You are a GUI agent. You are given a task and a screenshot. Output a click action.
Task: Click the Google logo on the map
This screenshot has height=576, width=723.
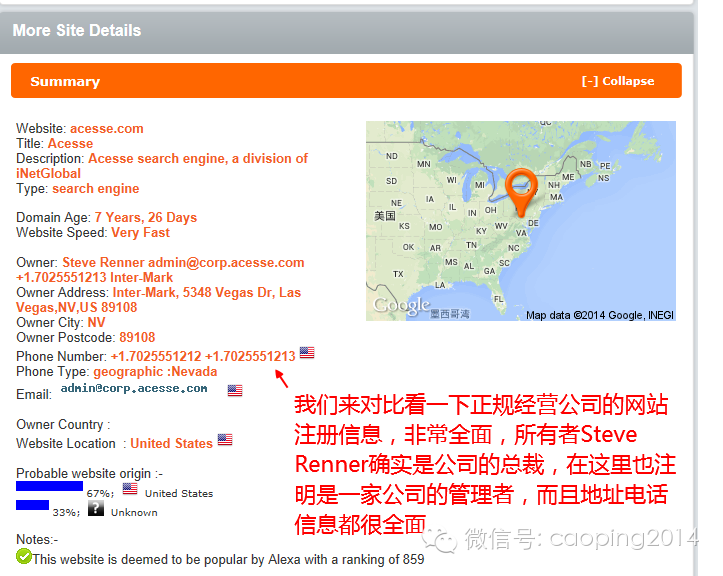(x=401, y=305)
